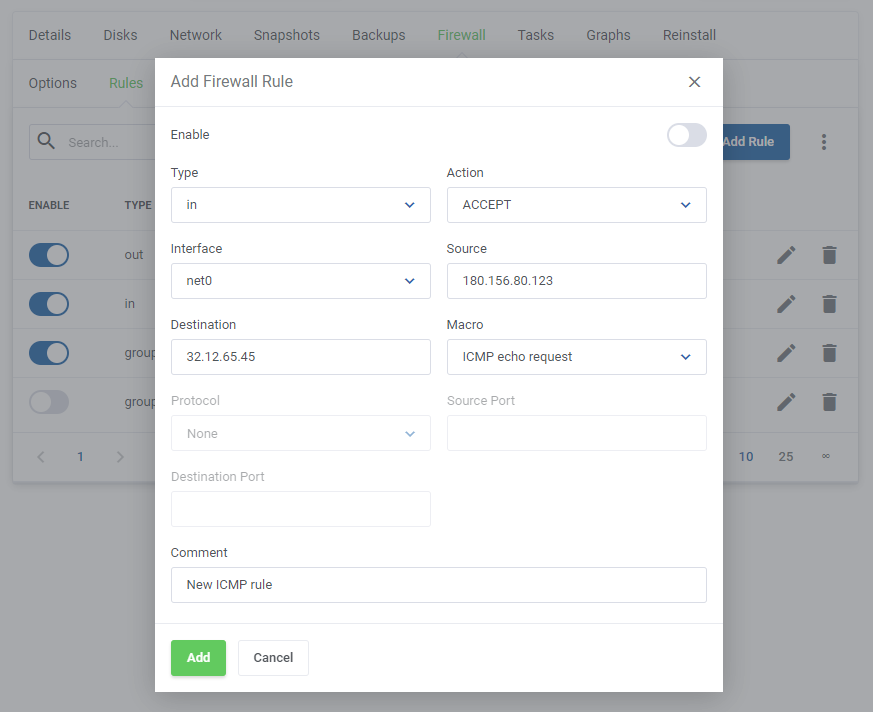Go to the previous page arrow
This screenshot has width=873, height=712.
[41, 457]
